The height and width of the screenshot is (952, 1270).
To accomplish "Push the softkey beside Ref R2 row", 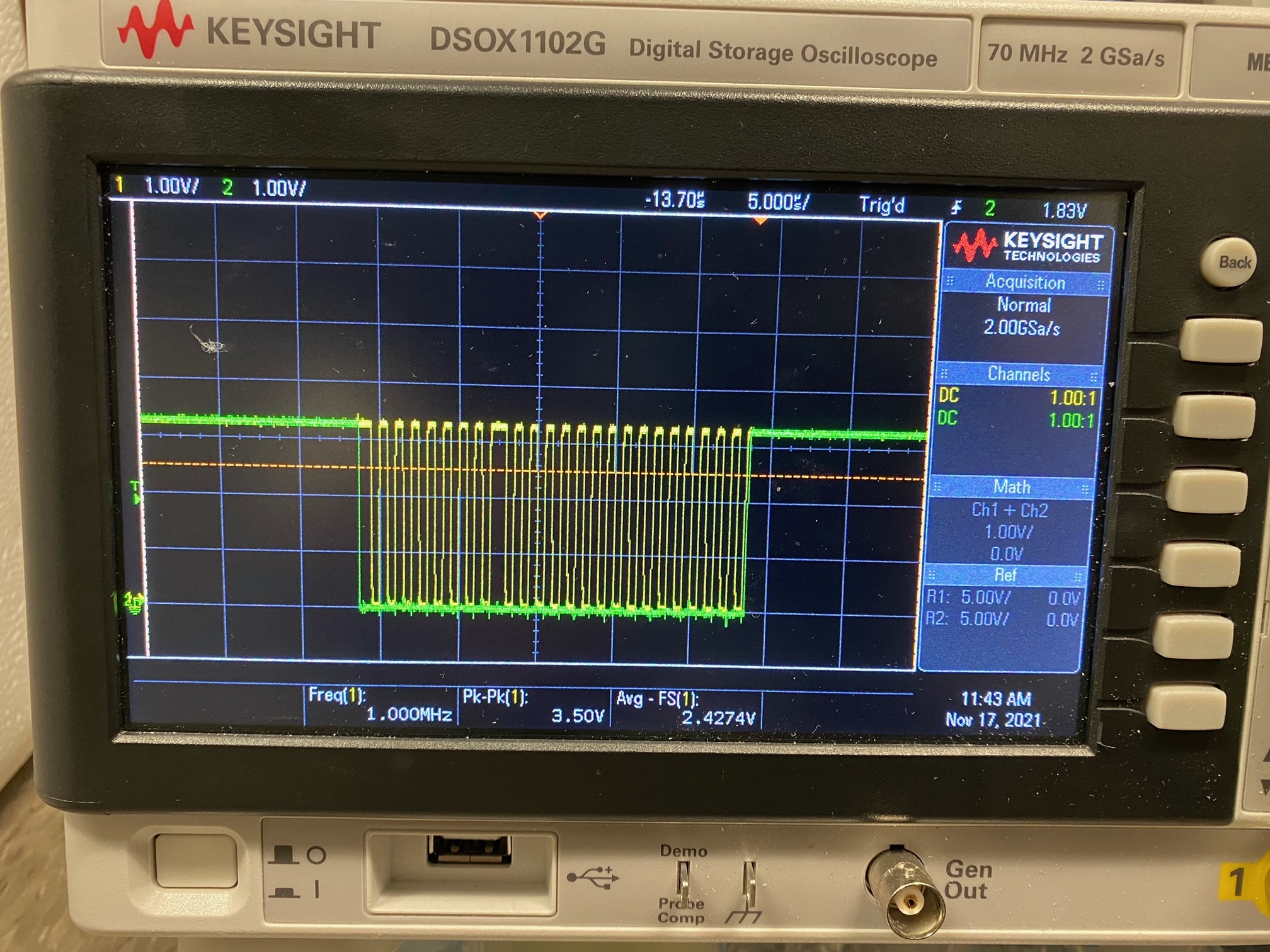I will tap(1193, 637).
